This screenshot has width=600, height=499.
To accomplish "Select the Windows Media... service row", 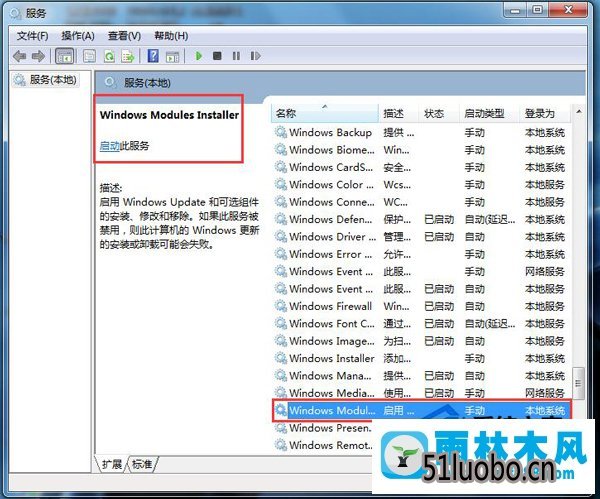I will point(421,393).
